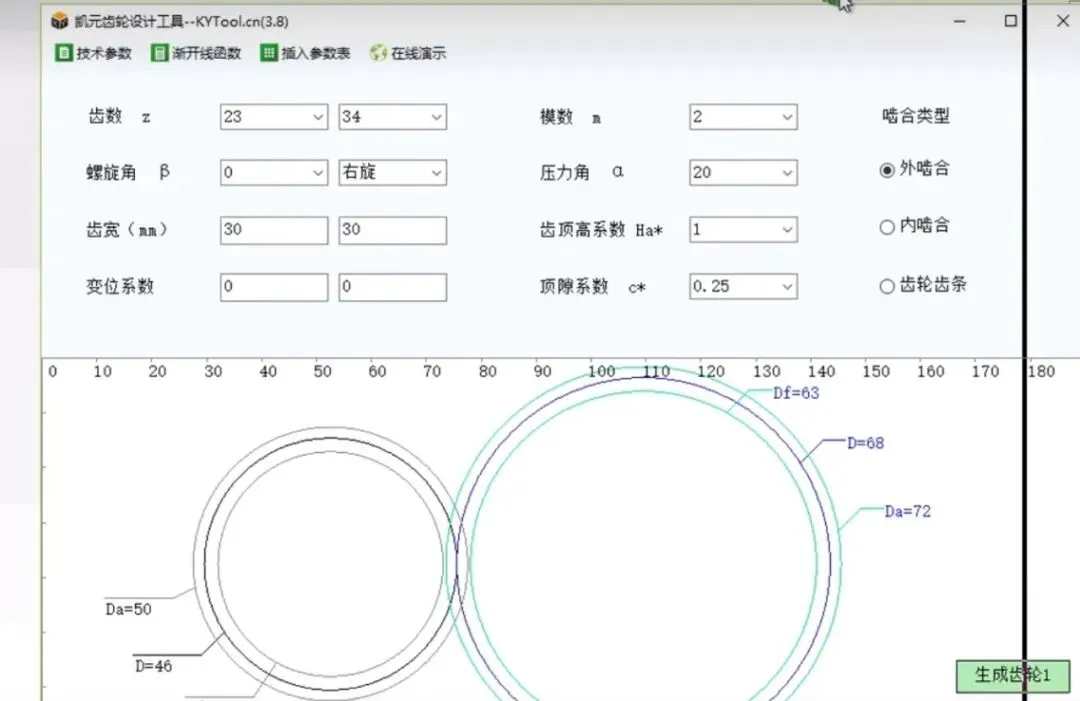Open the 插入参数表 toolbar item
This screenshot has height=701, width=1080.
pyautogui.click(x=305, y=53)
